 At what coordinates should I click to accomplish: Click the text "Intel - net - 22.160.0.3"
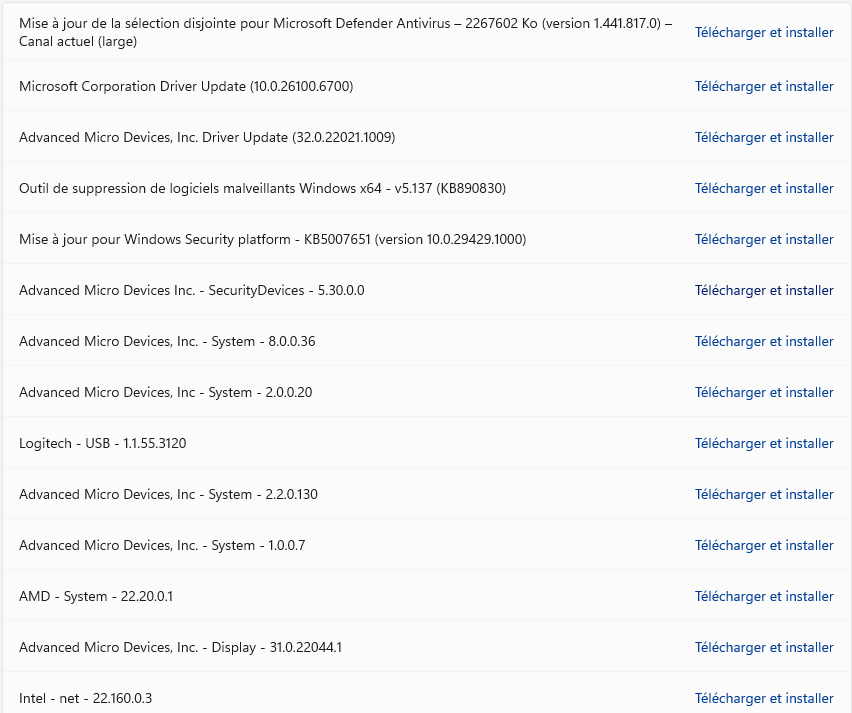pos(85,698)
